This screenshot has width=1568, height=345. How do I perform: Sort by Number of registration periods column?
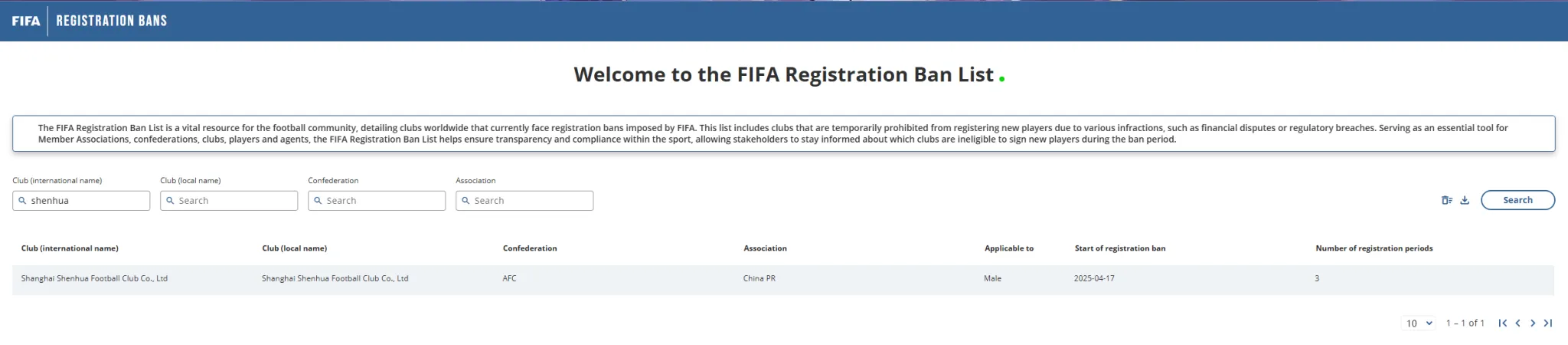coord(1374,248)
